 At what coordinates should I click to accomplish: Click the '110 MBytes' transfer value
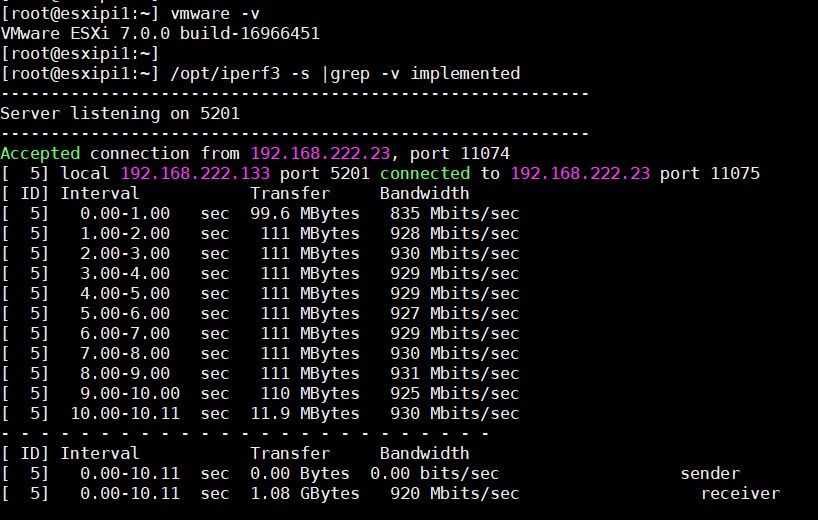[310, 393]
